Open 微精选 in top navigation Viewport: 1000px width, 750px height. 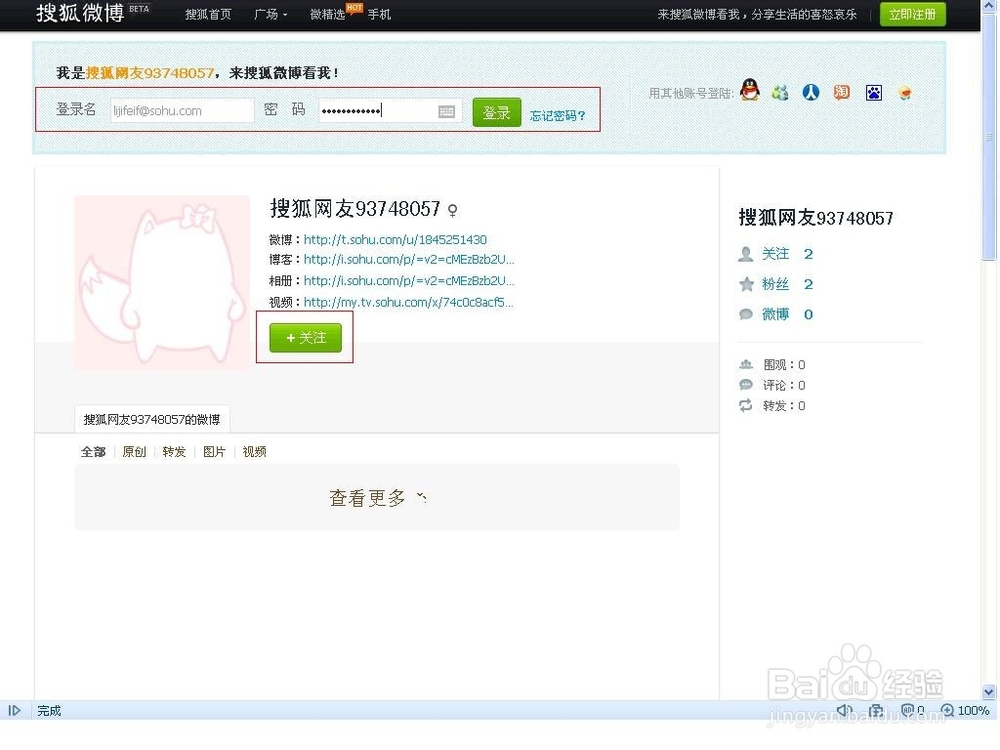[x=327, y=14]
